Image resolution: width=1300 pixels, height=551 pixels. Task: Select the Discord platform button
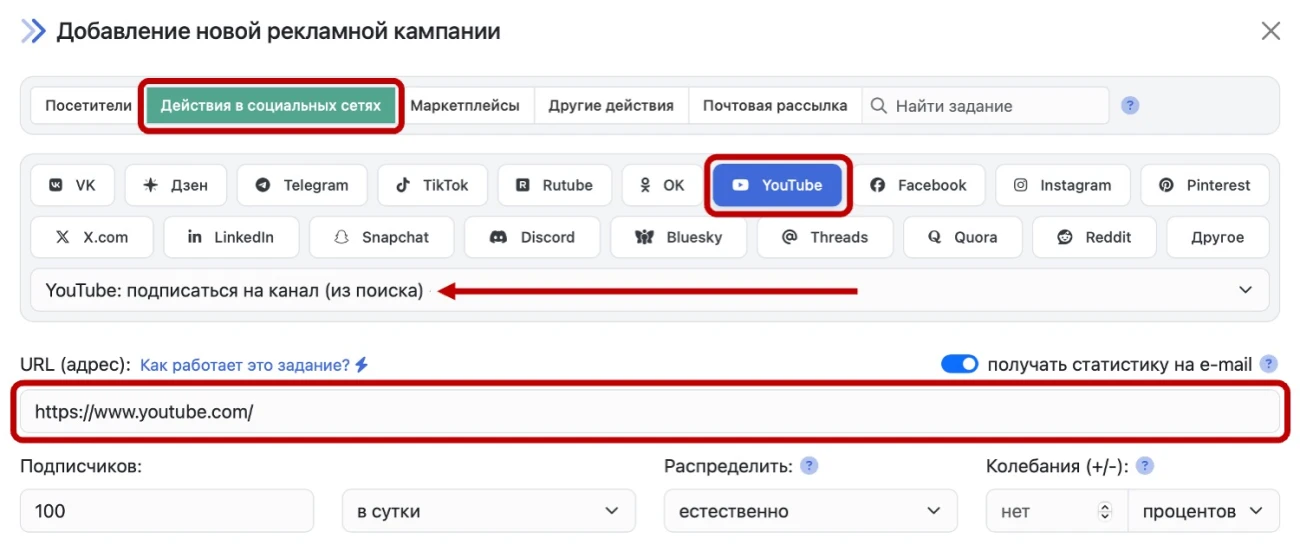click(532, 237)
